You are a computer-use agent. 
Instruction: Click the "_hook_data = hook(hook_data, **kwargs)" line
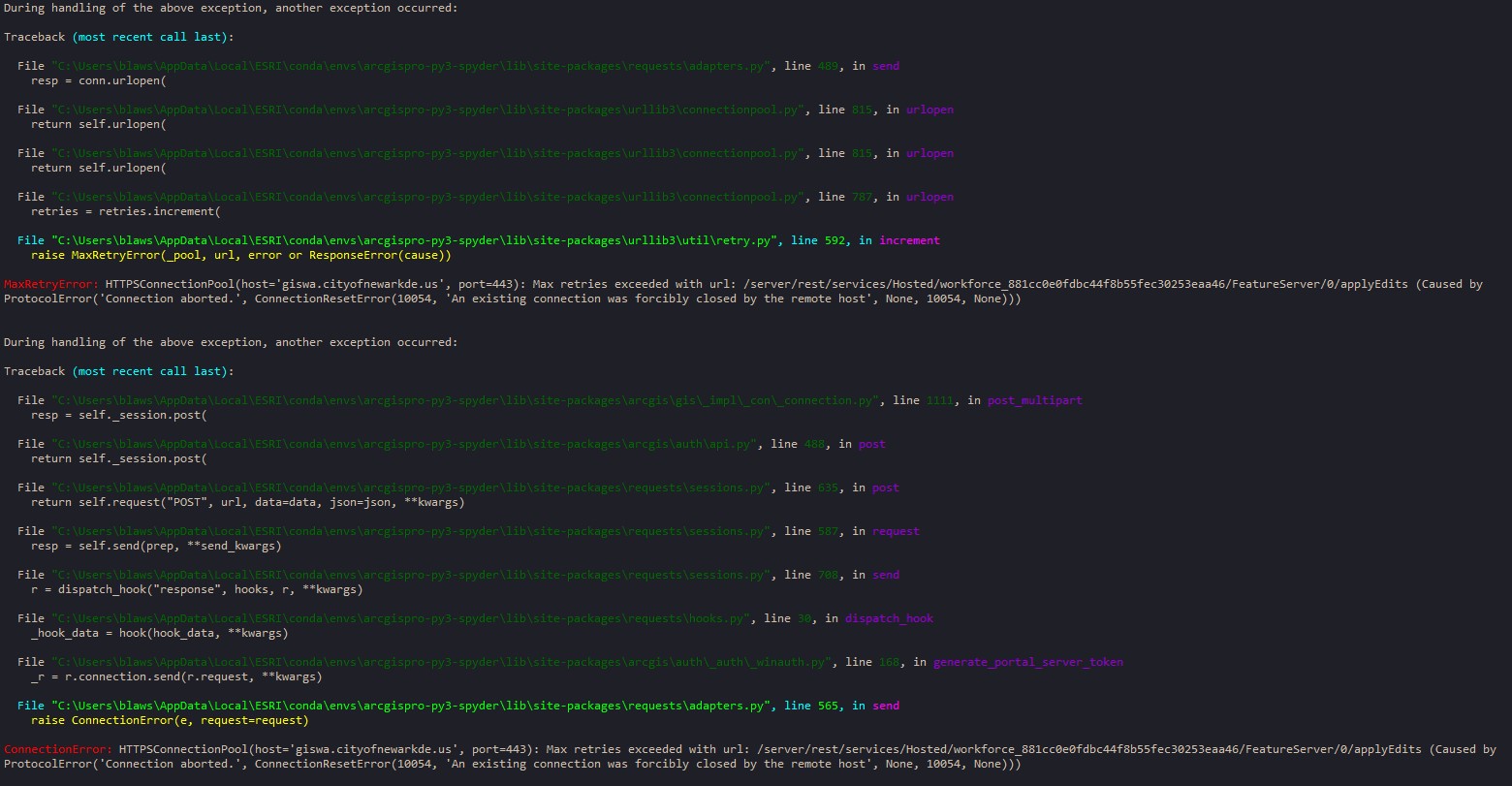159,633
